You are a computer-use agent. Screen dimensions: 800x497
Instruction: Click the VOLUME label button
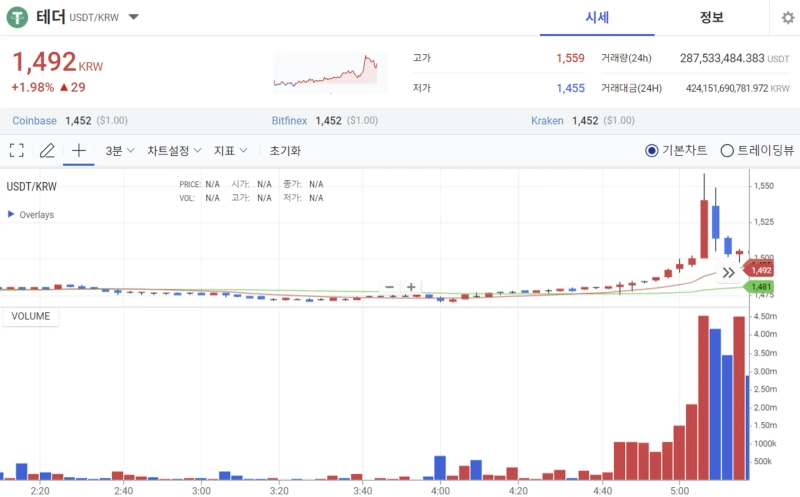pyautogui.click(x=31, y=316)
